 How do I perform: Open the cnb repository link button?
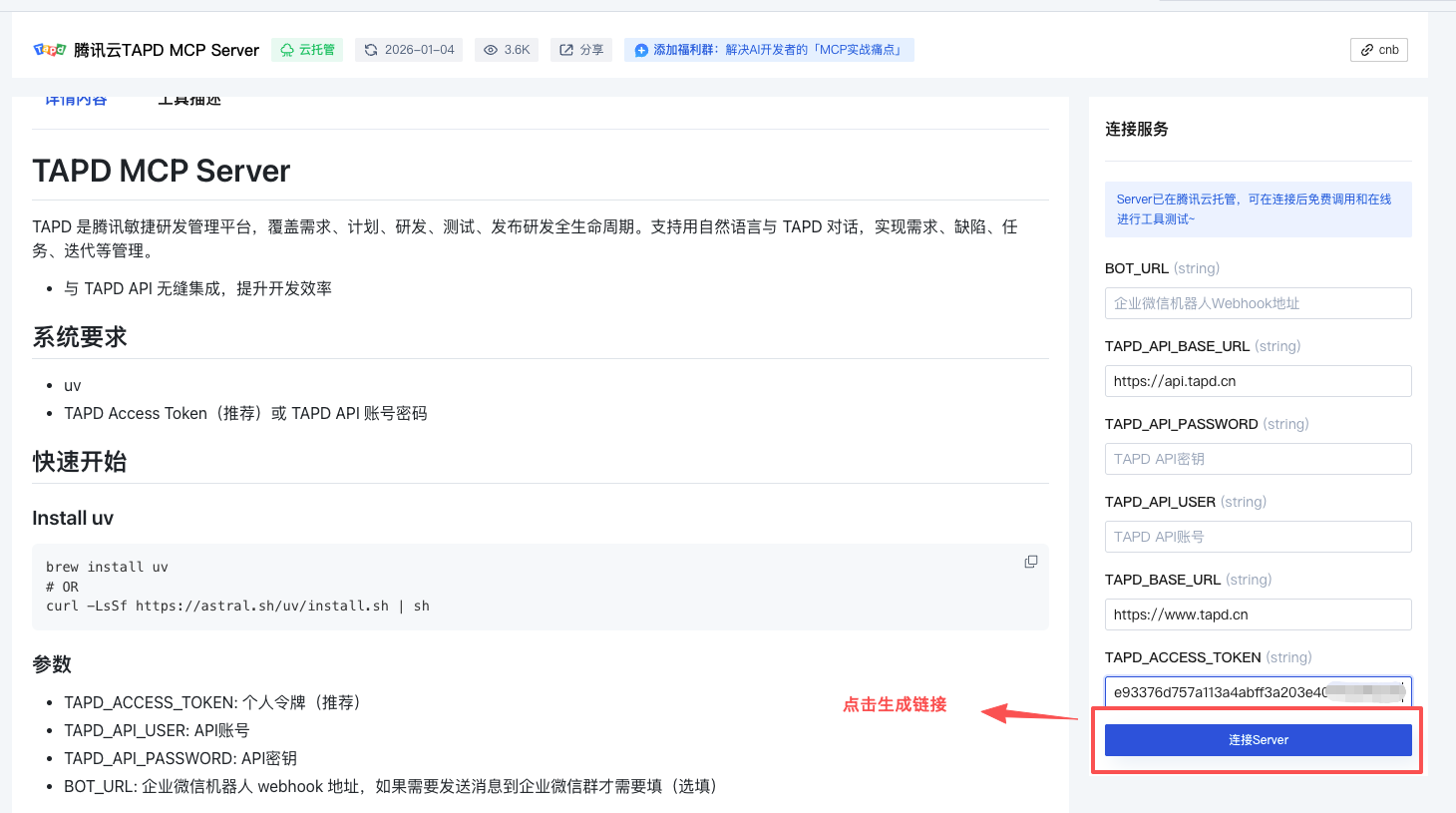coord(1379,50)
